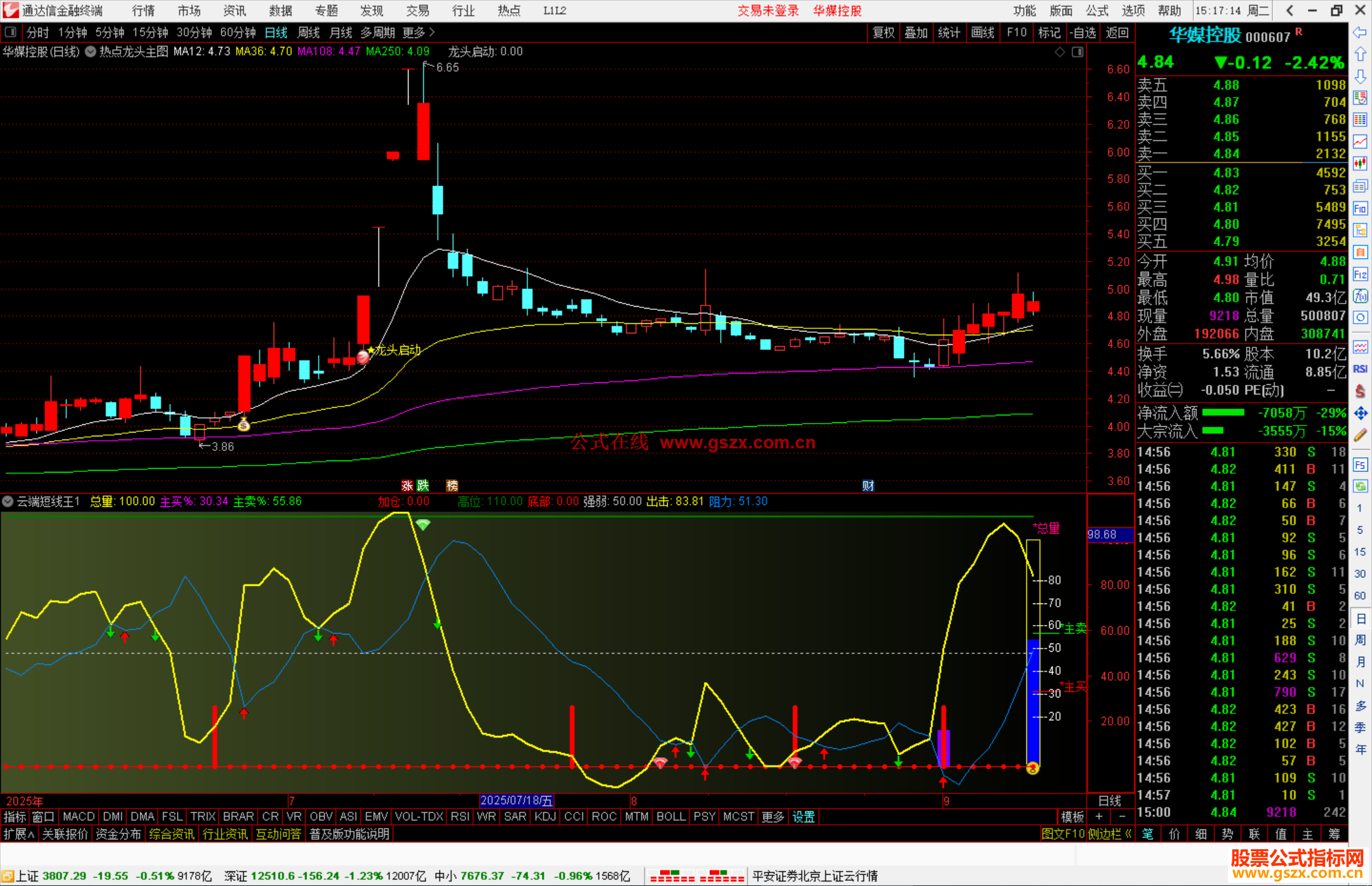
Task: Open the line trend chart icon in sidebar
Action: (x=1360, y=142)
